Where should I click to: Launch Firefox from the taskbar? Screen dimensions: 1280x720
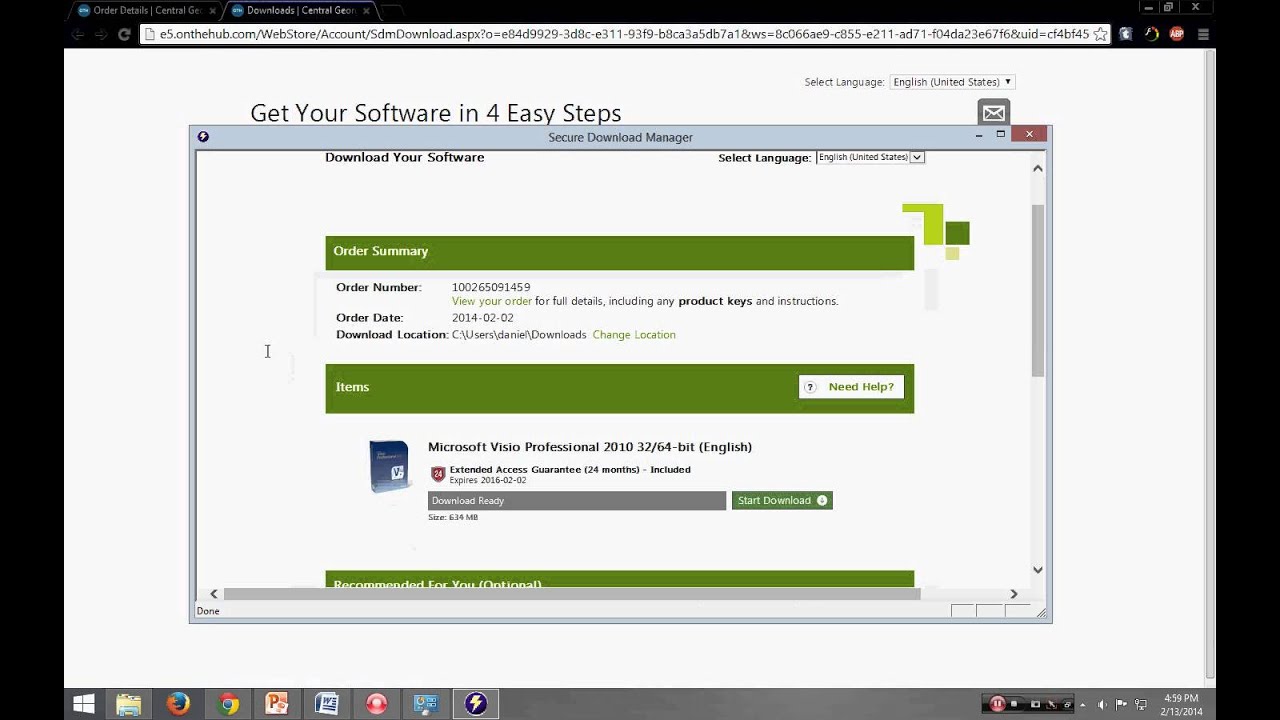tap(178, 704)
